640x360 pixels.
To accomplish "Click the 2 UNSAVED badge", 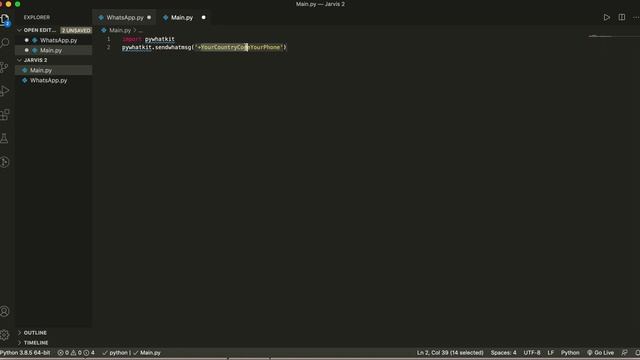I will tap(76, 30).
